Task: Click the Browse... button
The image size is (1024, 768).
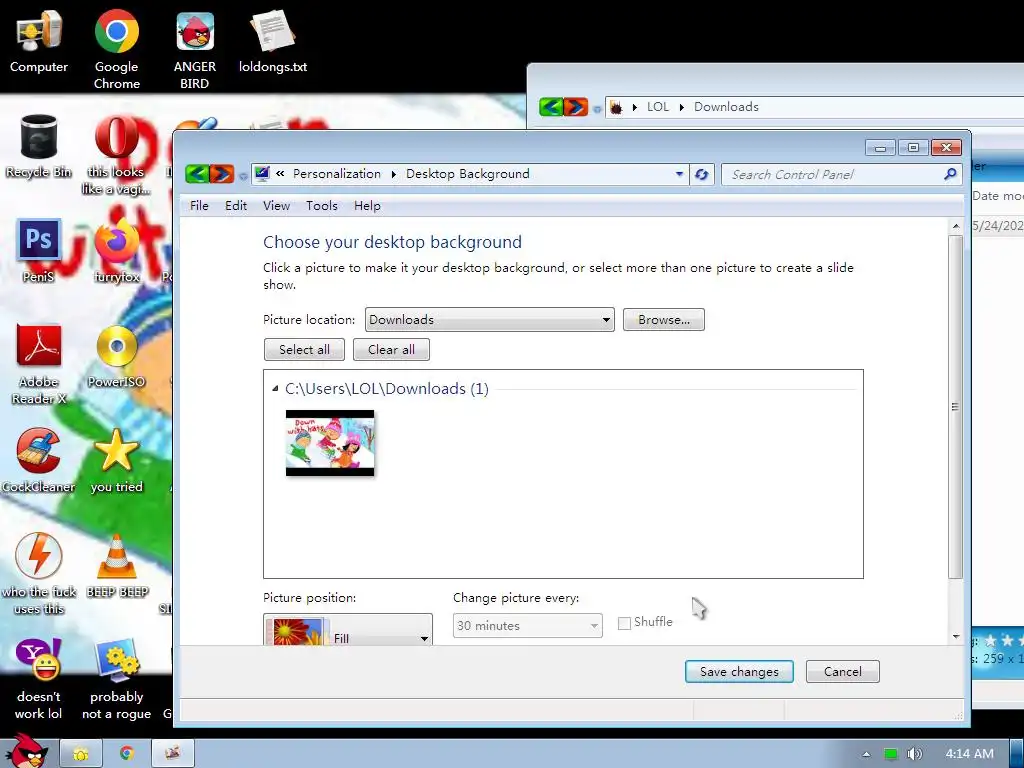Action: click(664, 319)
